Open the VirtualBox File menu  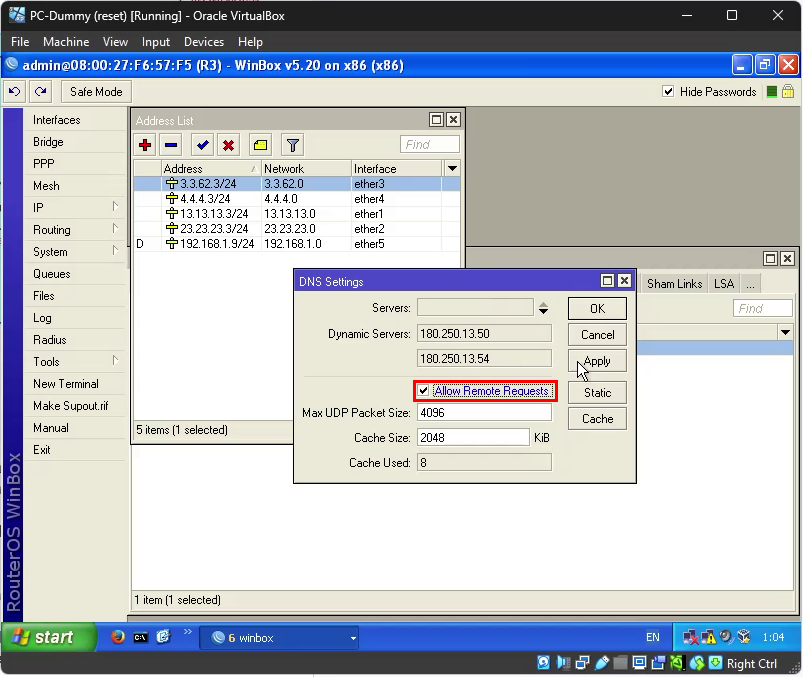20,42
